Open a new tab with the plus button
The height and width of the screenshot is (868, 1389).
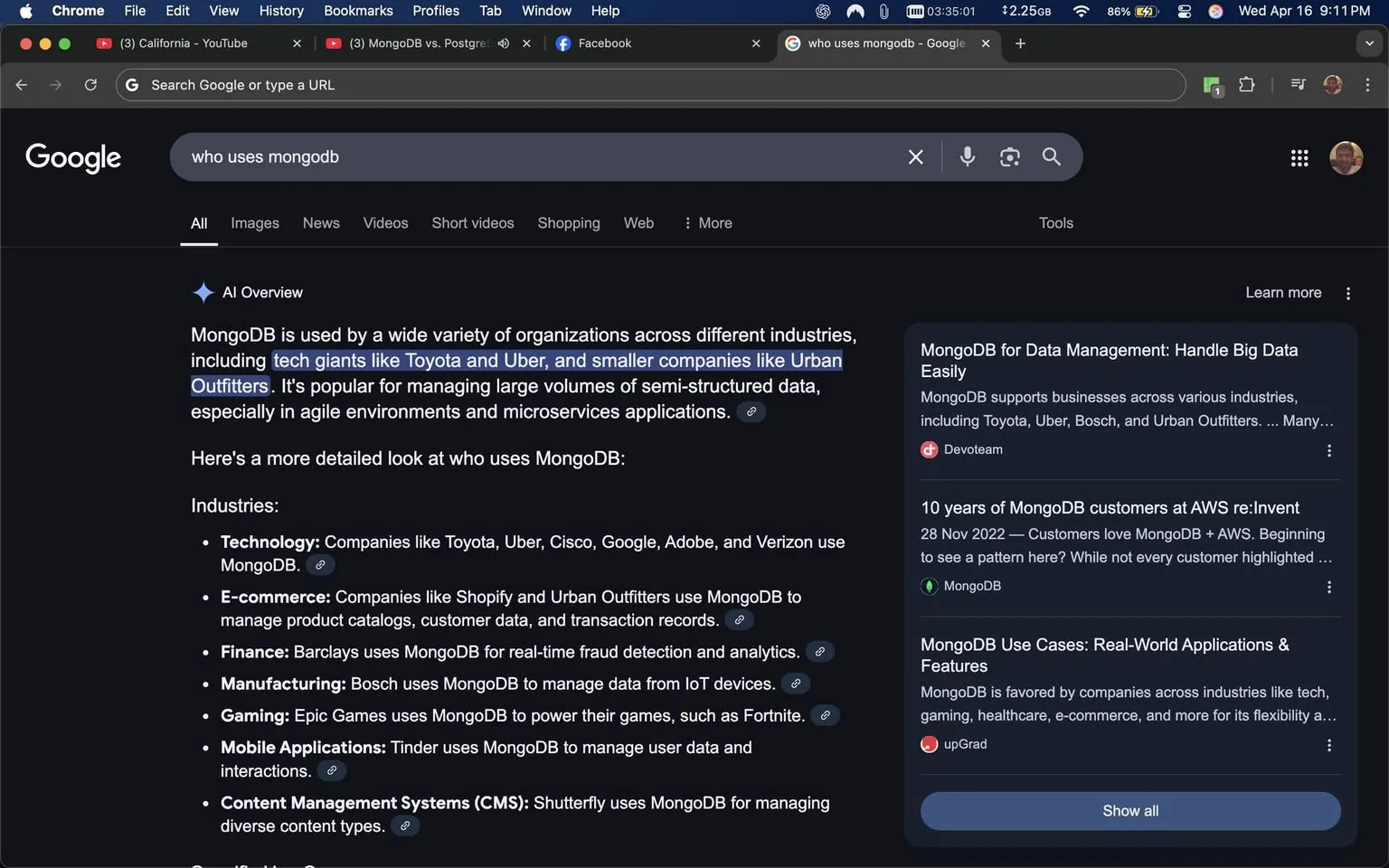tap(1020, 43)
